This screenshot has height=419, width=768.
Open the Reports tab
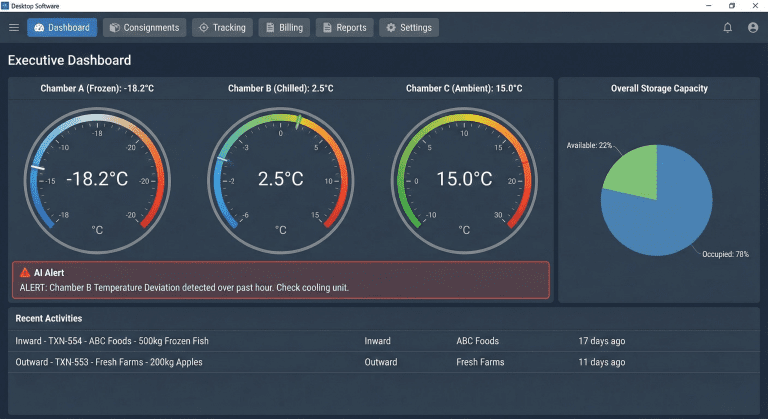point(345,28)
